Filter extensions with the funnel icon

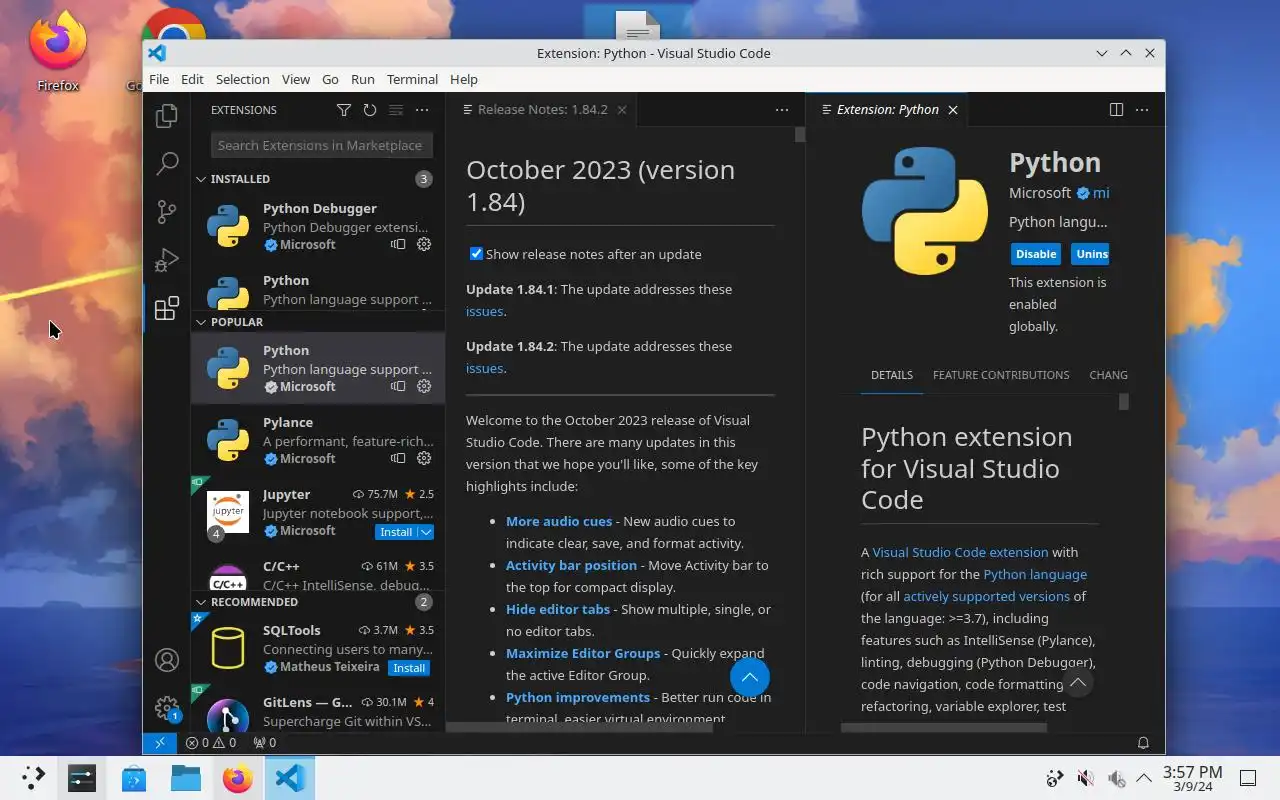(x=344, y=110)
